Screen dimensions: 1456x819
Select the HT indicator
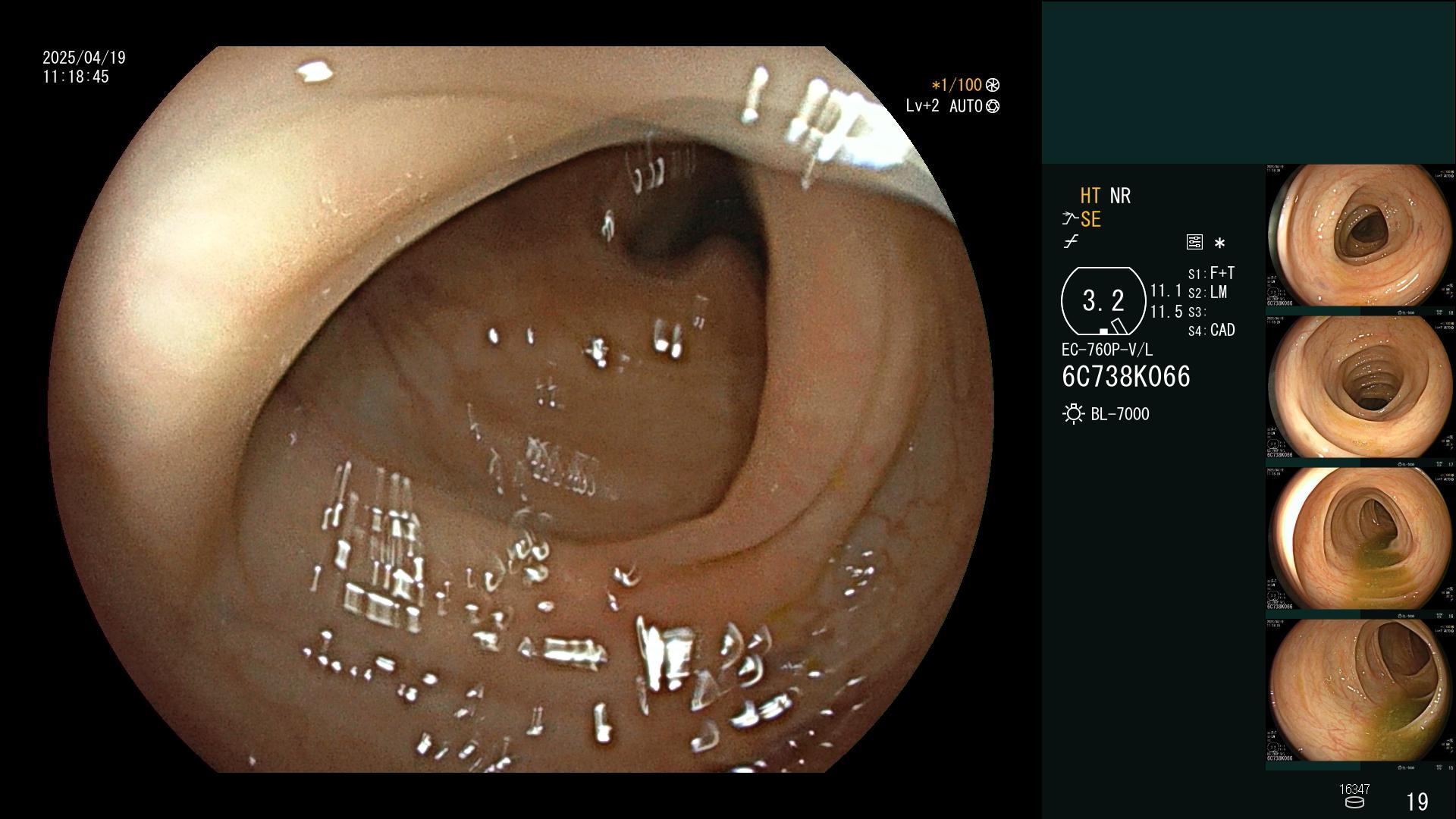point(1090,196)
